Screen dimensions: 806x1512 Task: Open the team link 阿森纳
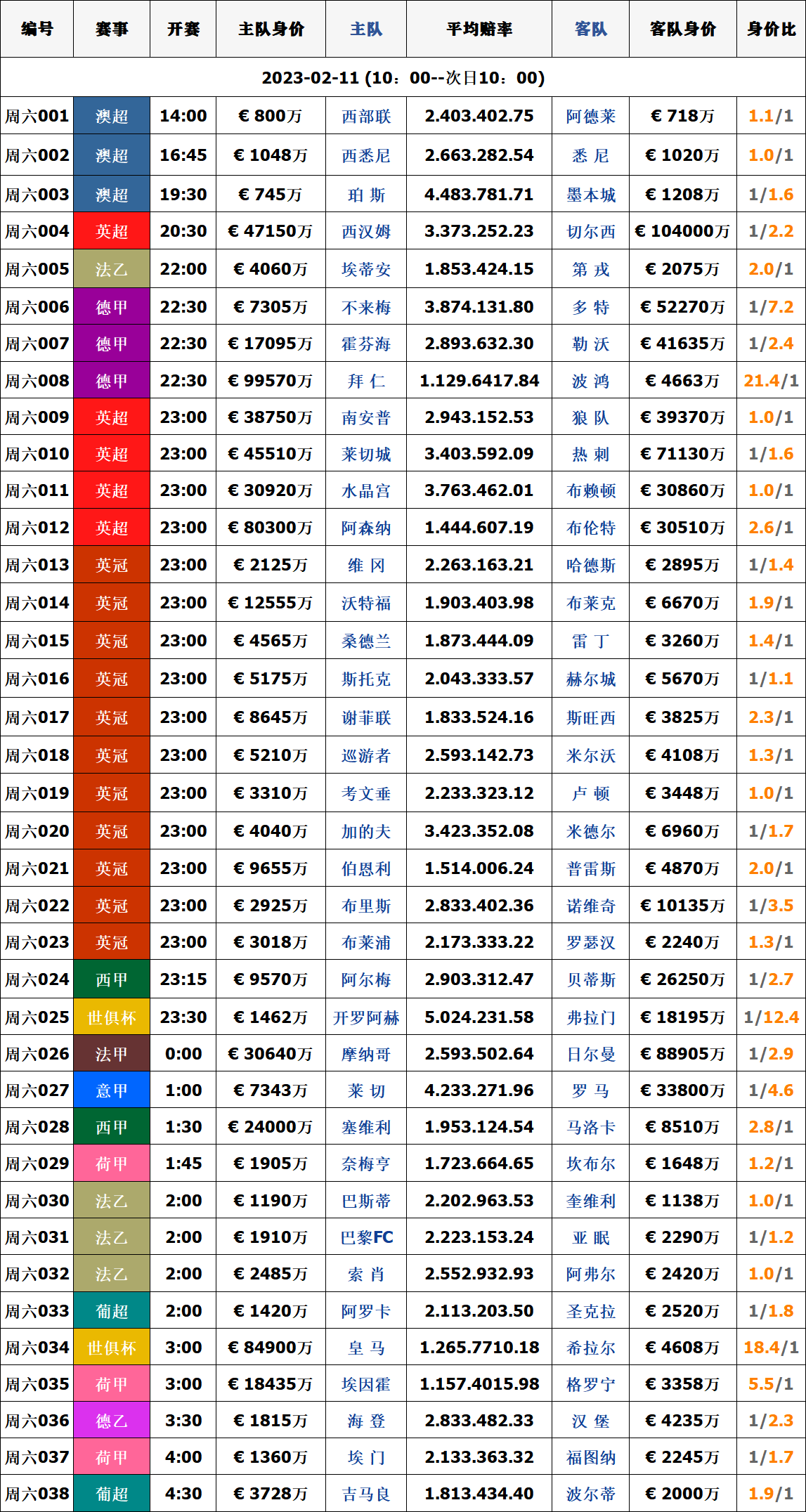pos(366,528)
